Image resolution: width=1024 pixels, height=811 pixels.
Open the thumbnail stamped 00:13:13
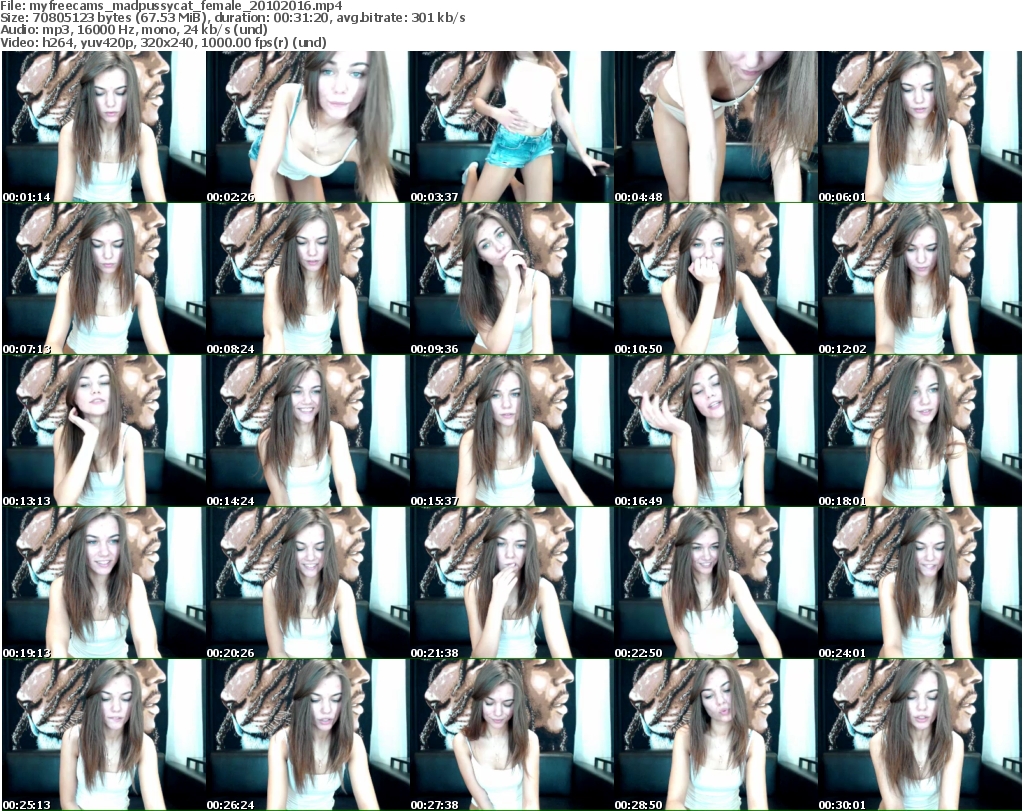pyautogui.click(x=104, y=431)
